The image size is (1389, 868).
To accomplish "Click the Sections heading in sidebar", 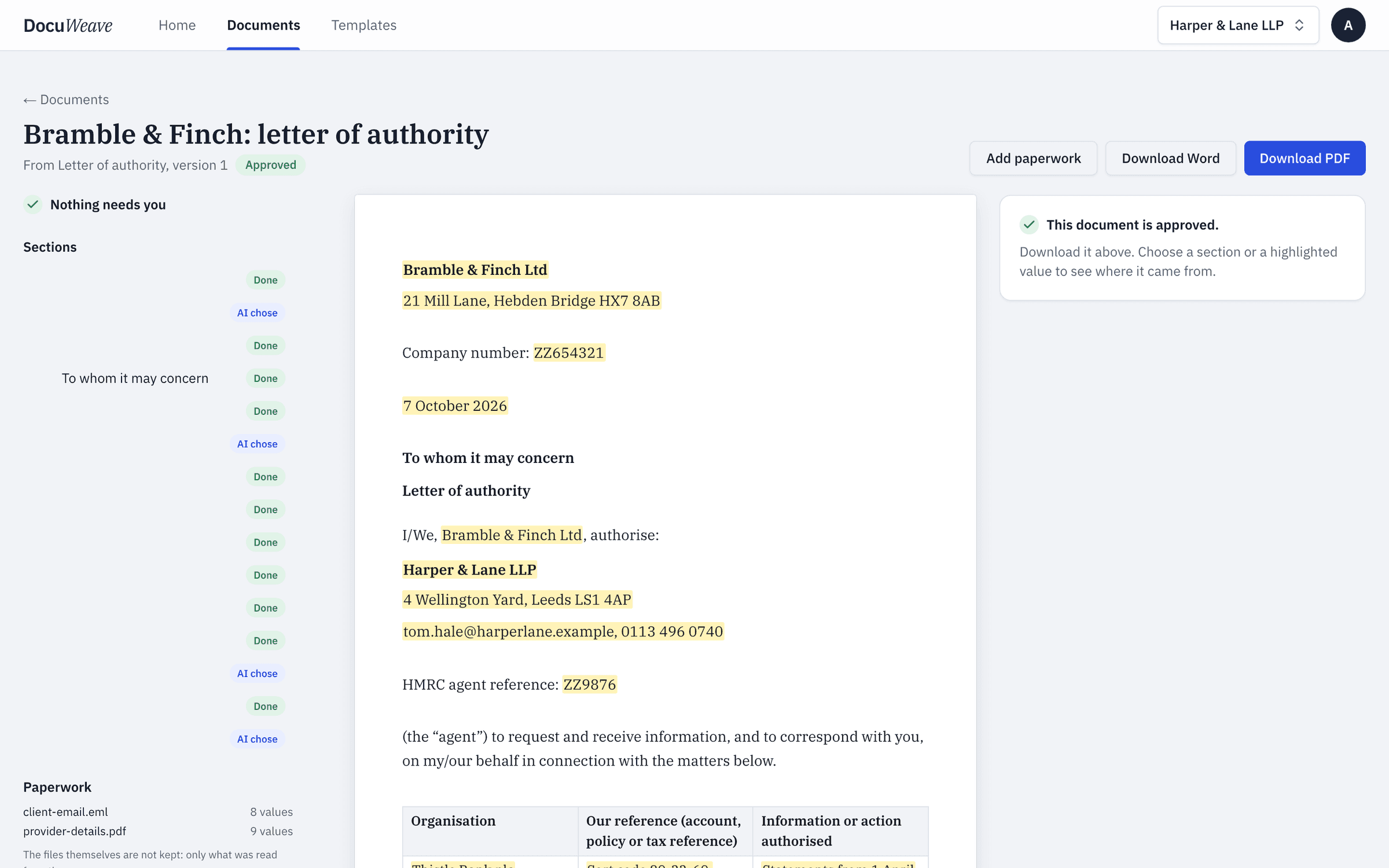I will [x=50, y=247].
